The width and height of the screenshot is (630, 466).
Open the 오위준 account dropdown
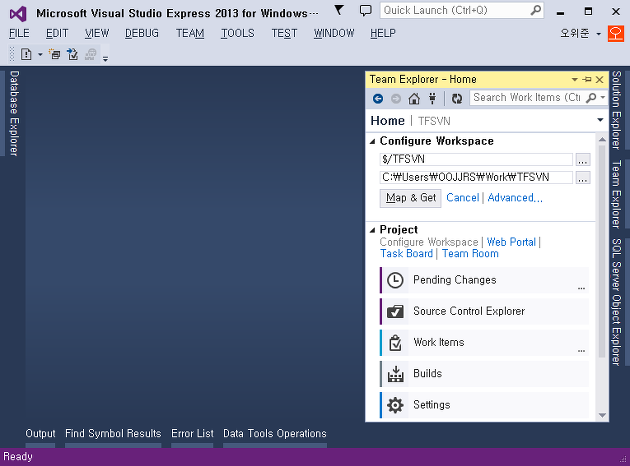pos(598,34)
